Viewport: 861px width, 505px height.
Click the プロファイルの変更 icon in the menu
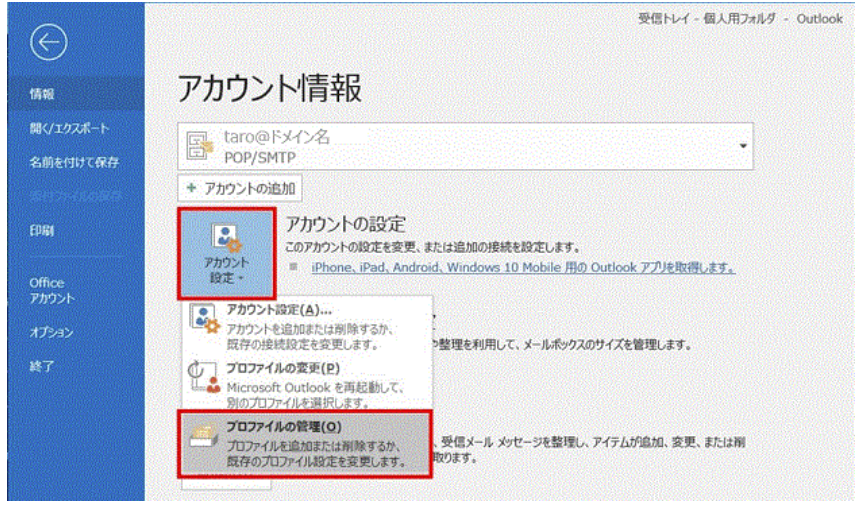point(204,378)
